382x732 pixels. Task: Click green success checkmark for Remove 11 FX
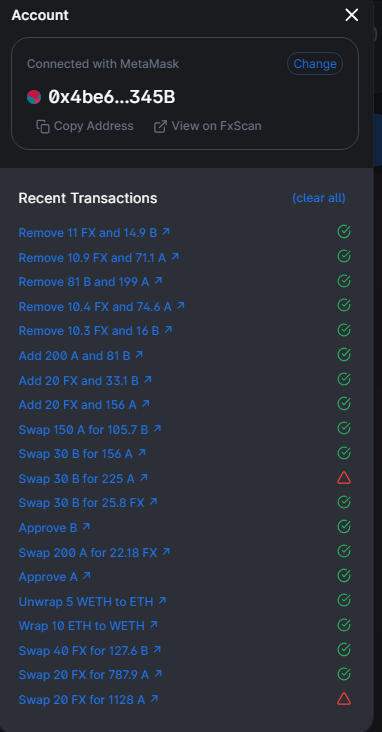(x=344, y=232)
